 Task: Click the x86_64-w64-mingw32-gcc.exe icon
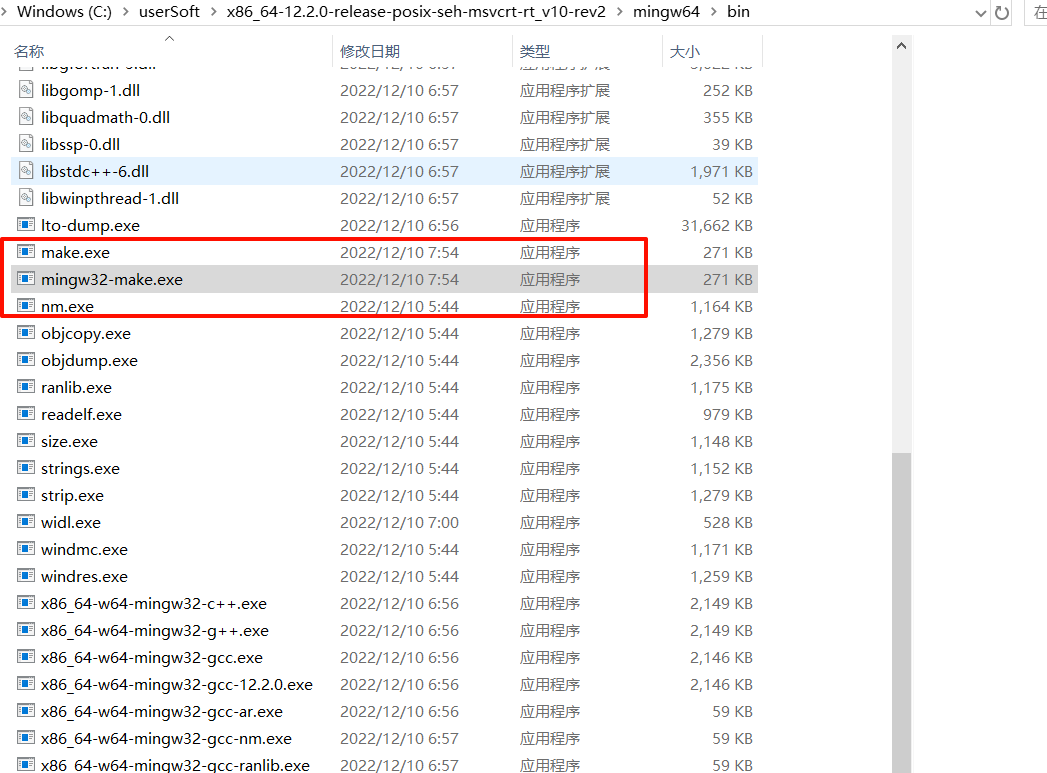pos(24,657)
